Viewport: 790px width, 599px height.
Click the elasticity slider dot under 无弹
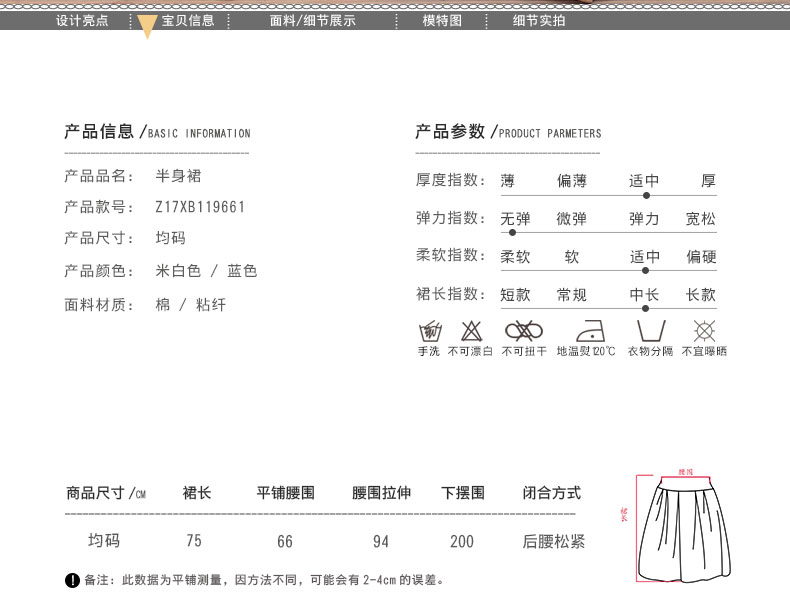pyautogui.click(x=513, y=232)
